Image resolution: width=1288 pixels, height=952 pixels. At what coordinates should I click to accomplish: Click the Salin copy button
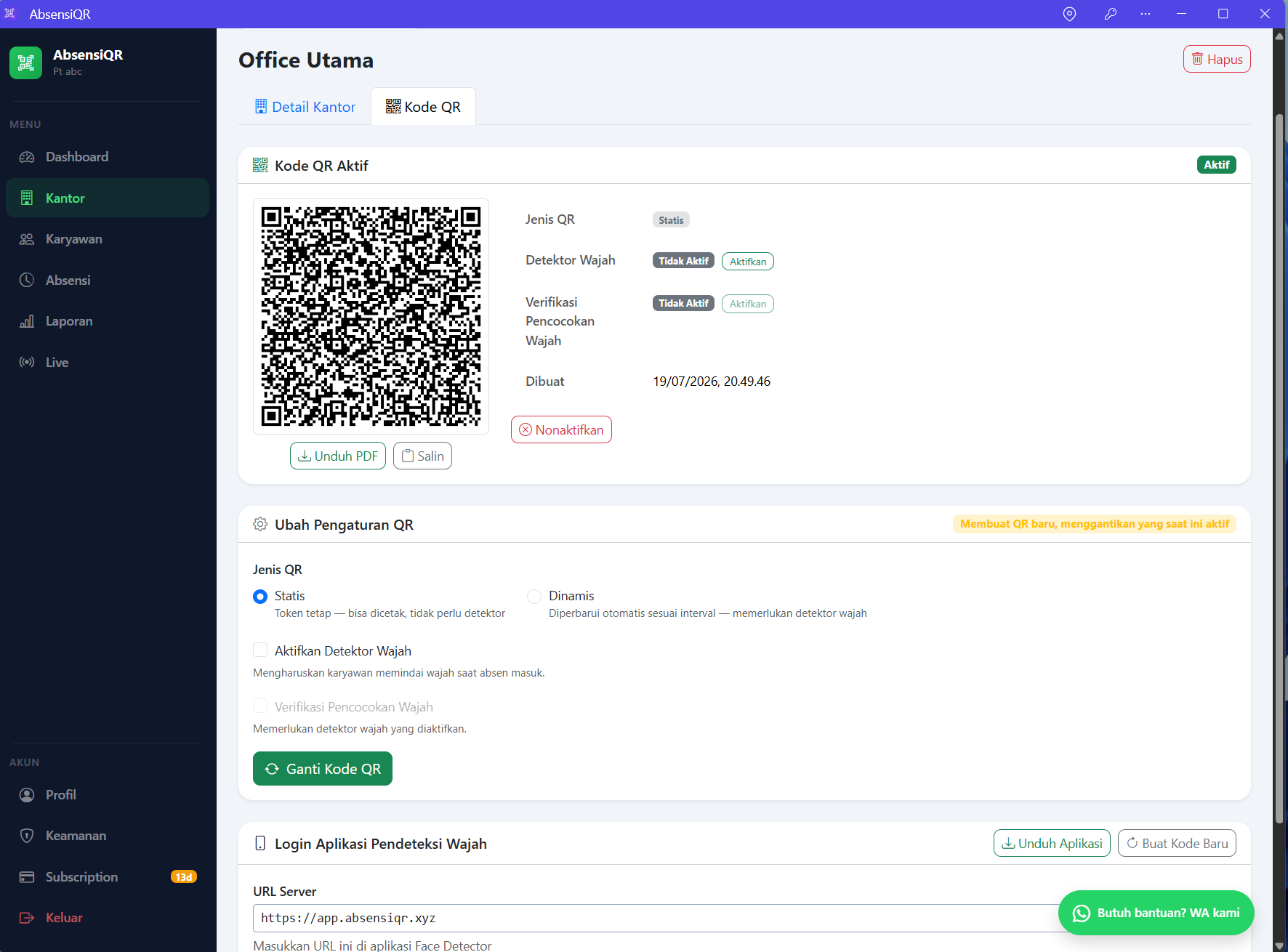(422, 456)
